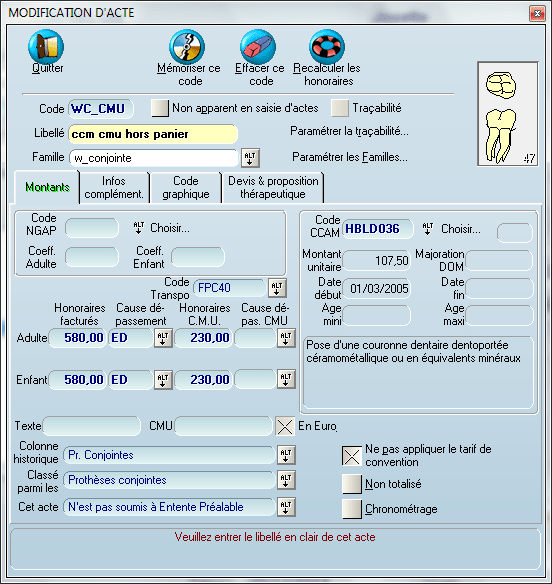Screen dimensions: 552x584
Task: Enable the Traçabilité checkbox
Action: [x=340, y=108]
